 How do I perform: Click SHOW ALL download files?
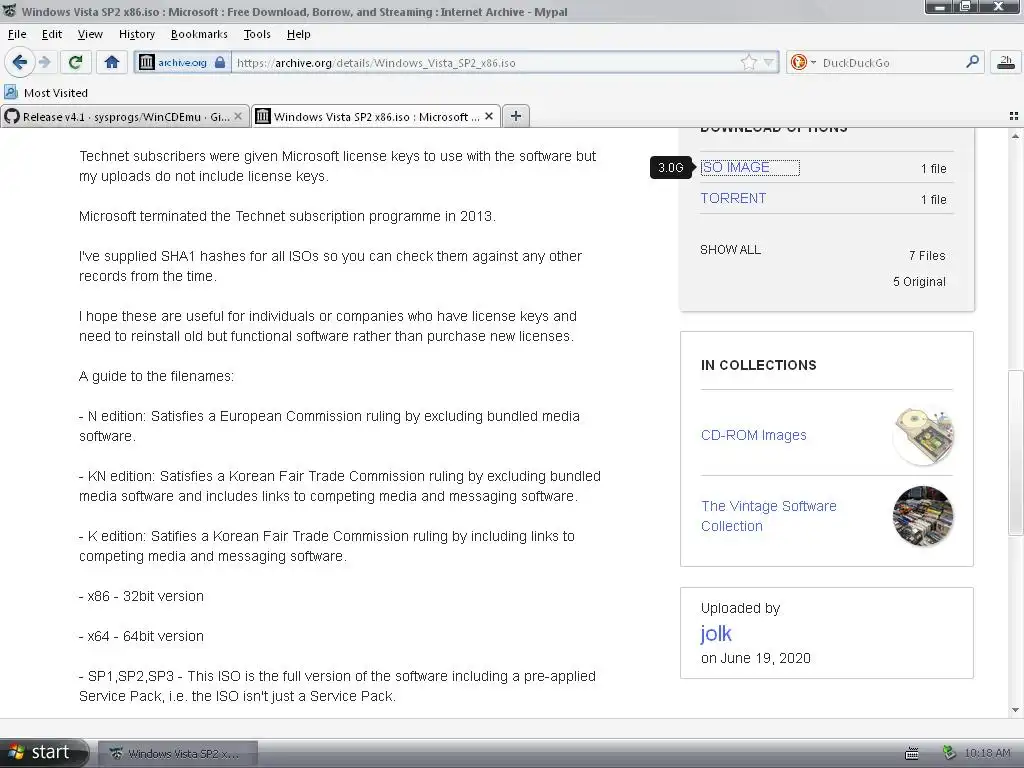tap(730, 249)
